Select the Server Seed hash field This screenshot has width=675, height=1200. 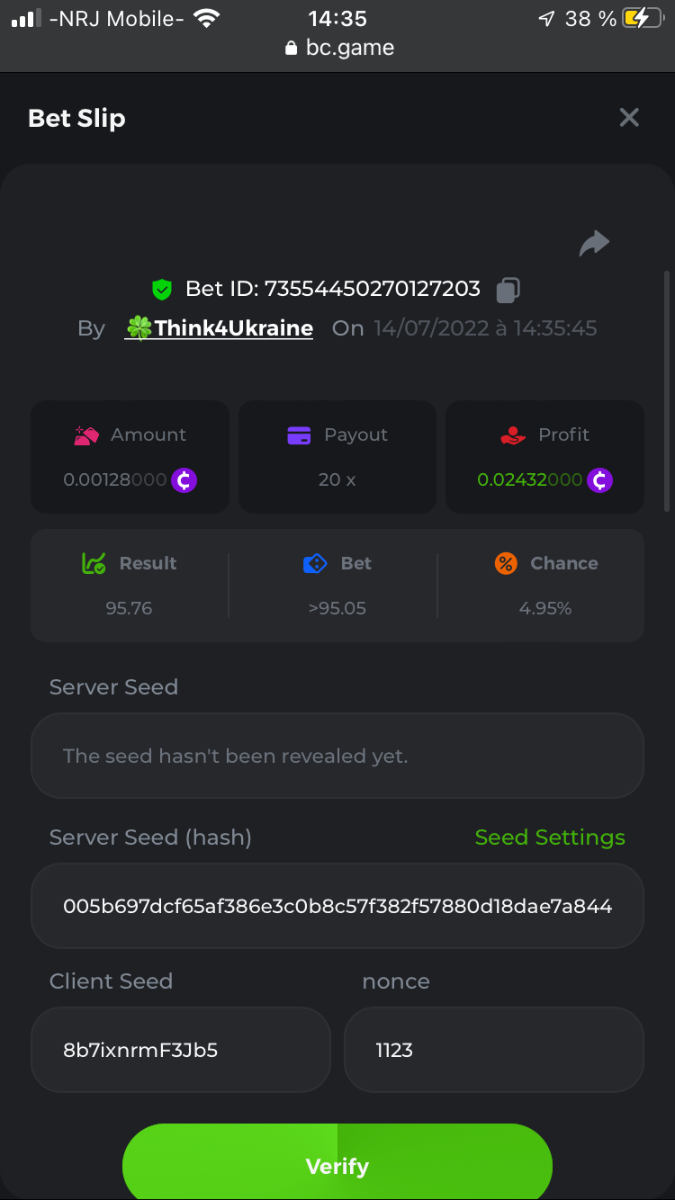(337, 907)
